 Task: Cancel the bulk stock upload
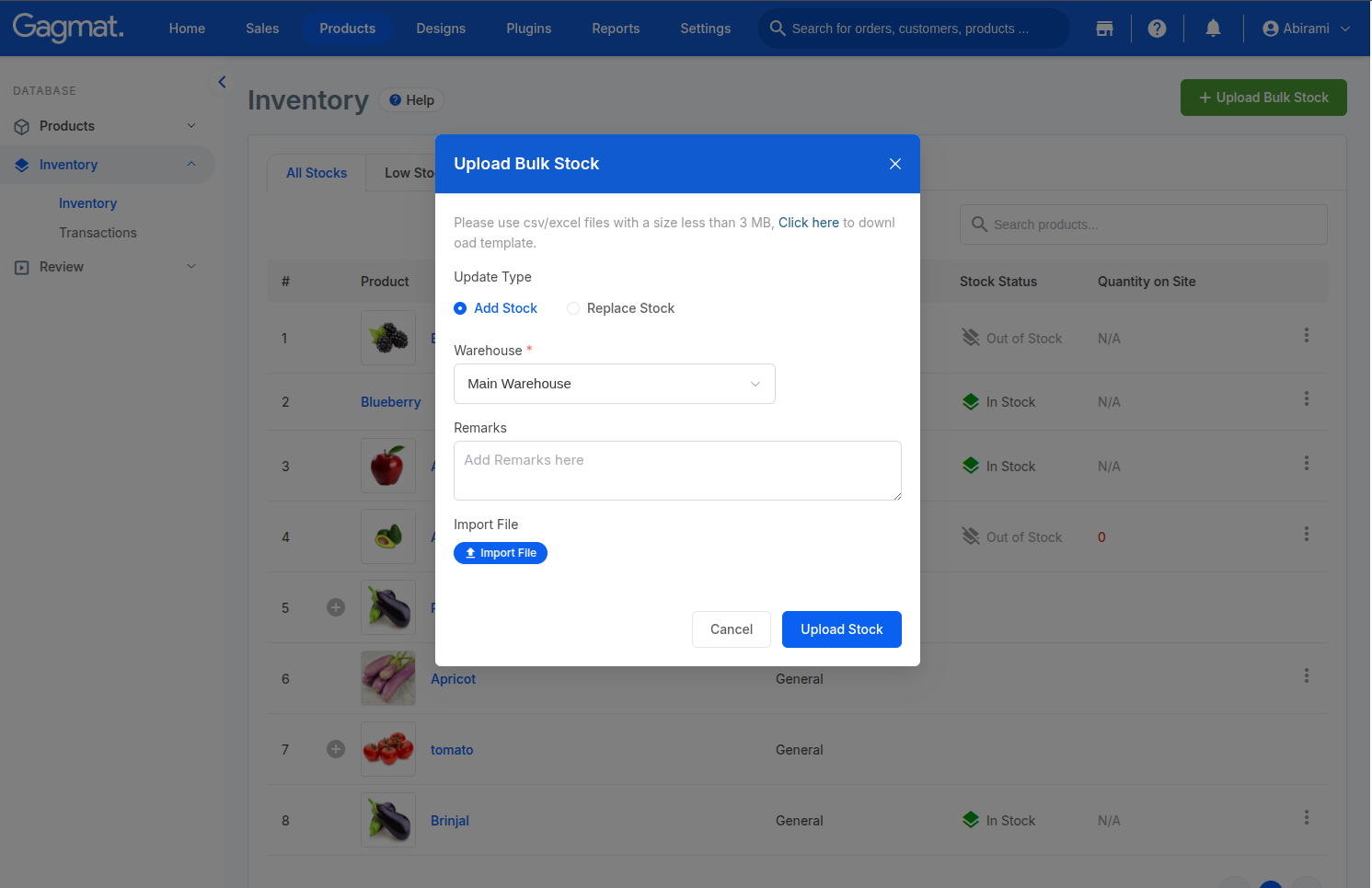tap(732, 629)
